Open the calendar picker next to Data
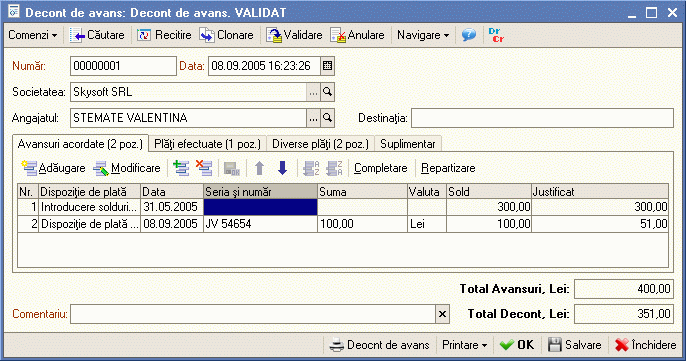 pyautogui.click(x=327, y=66)
